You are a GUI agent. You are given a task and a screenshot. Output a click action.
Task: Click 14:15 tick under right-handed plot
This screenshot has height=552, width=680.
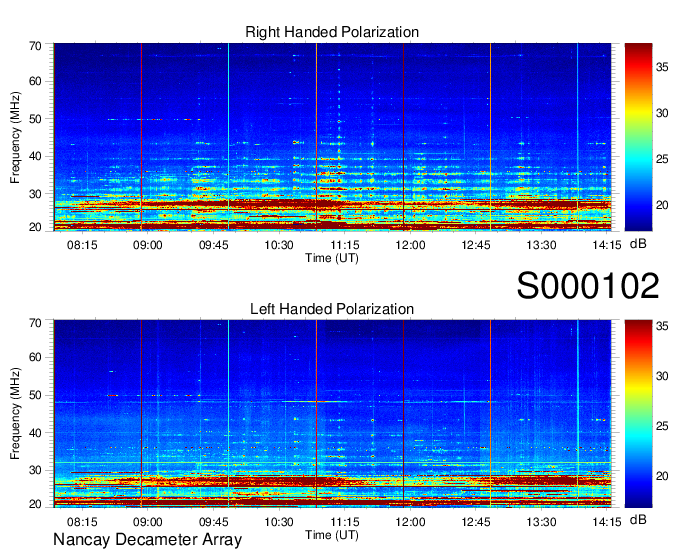click(x=607, y=245)
